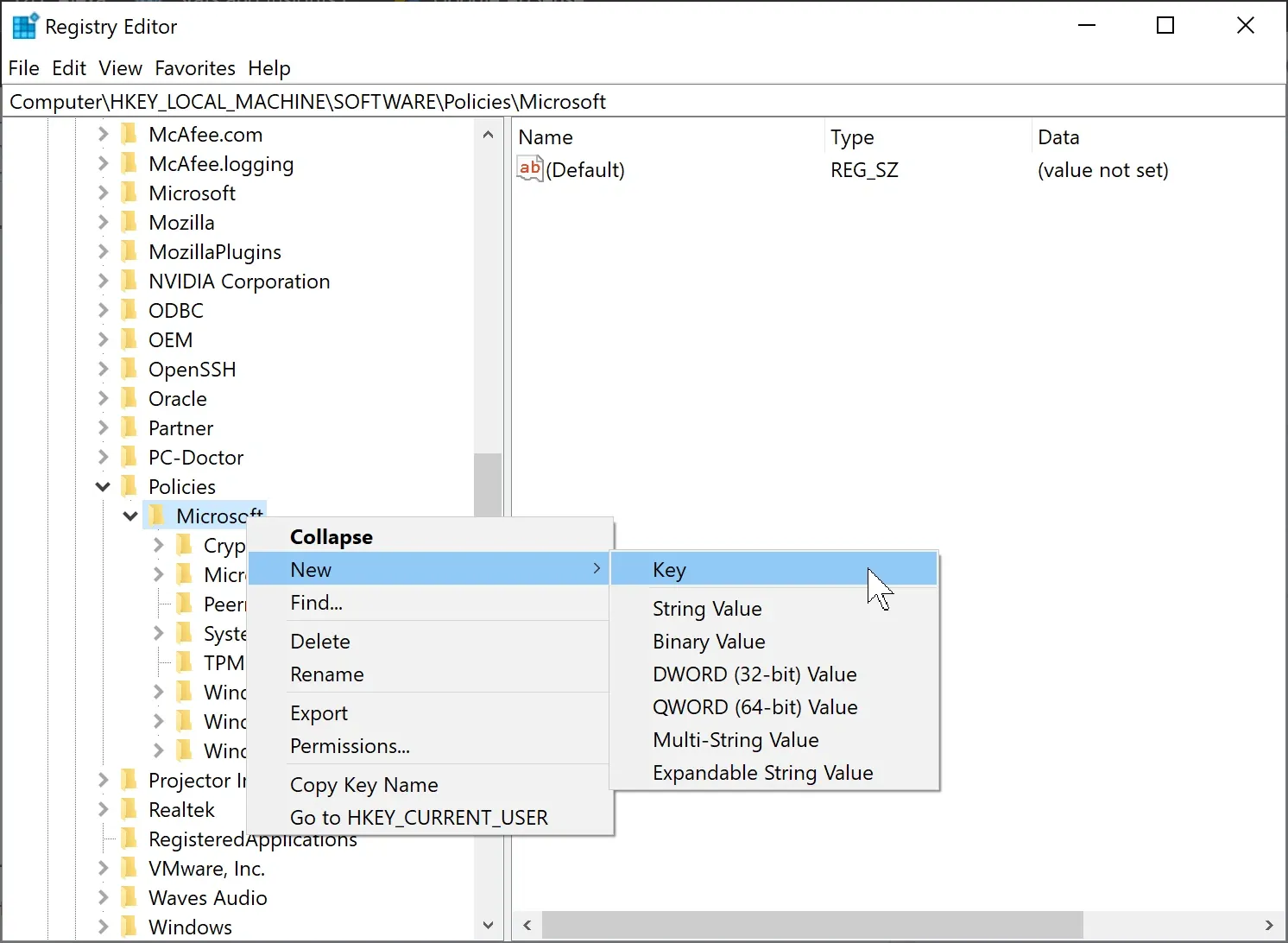The width and height of the screenshot is (1288, 943).
Task: Click the horizontal scrollbar right arrow
Action: click(x=1268, y=925)
